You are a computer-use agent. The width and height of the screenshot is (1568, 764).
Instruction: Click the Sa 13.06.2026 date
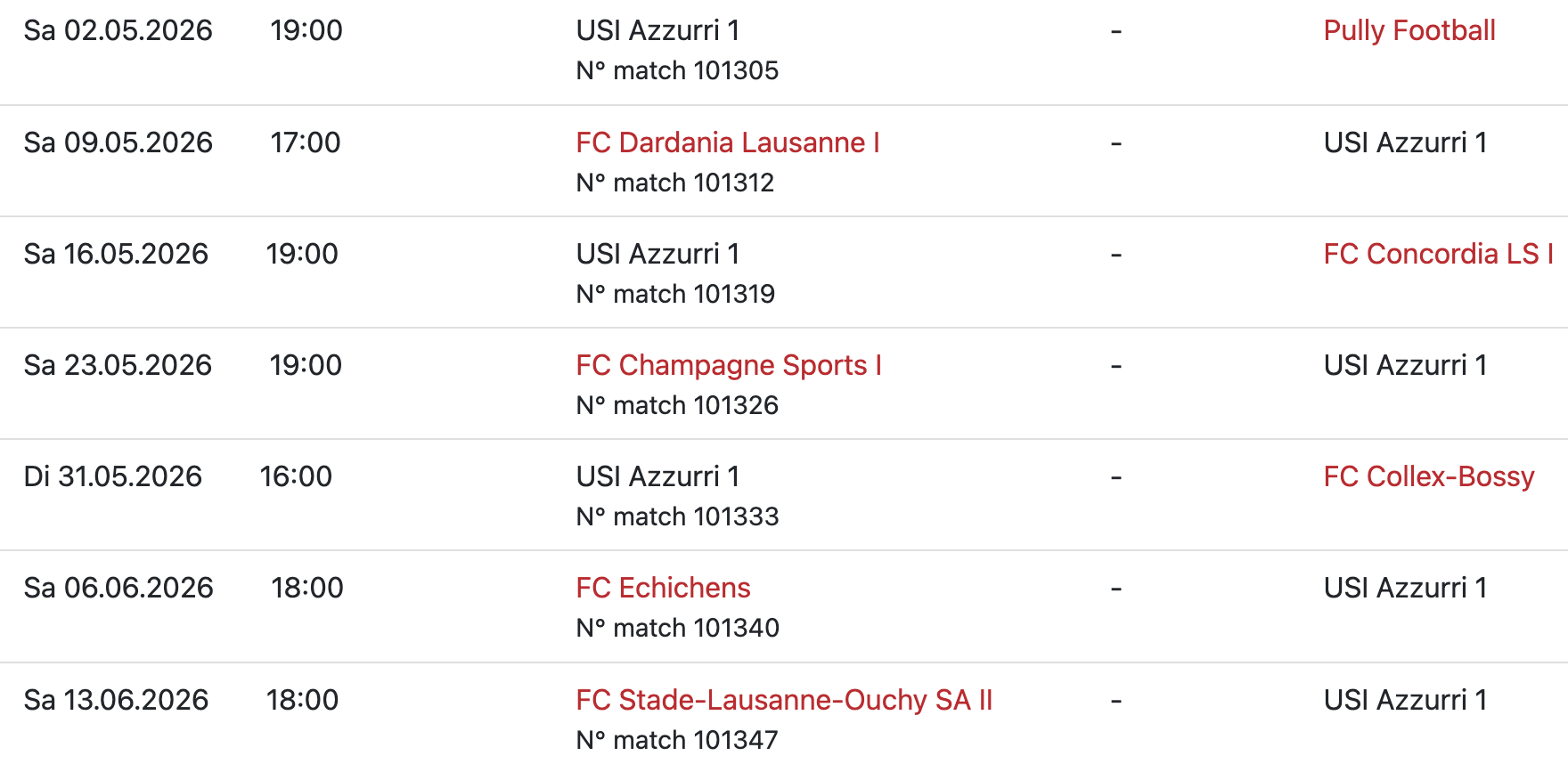[116, 700]
